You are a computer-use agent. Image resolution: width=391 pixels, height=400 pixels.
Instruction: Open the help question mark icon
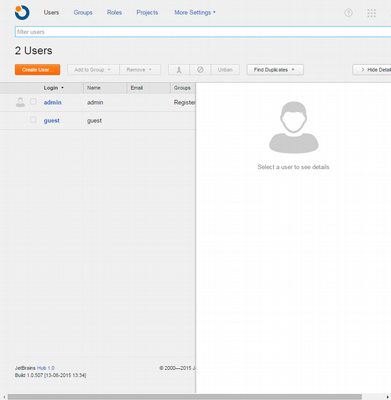tap(348, 13)
